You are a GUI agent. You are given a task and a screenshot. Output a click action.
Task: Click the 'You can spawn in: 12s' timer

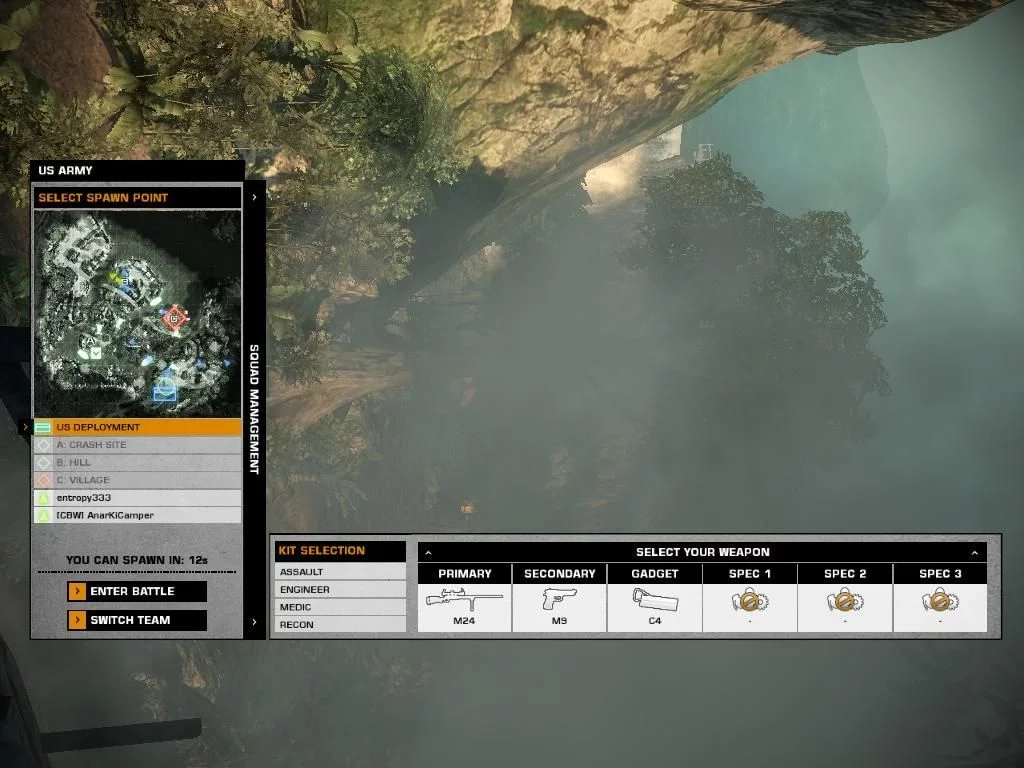pos(136,560)
